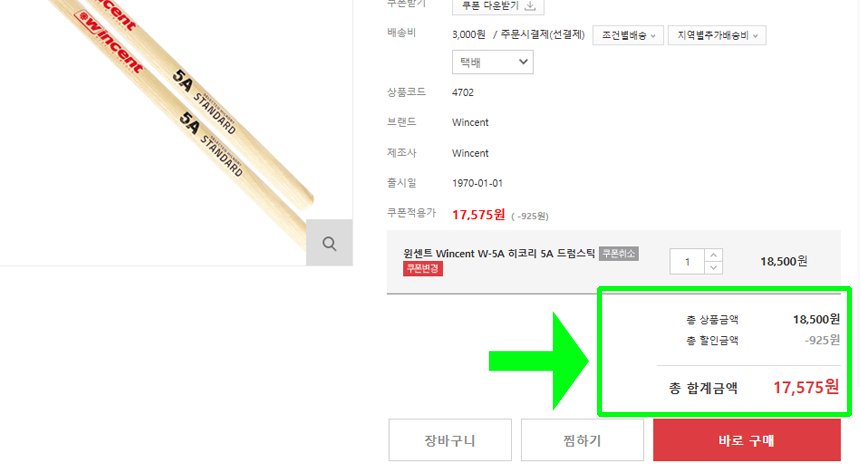Increase quantity with the up arrow
Screen dimensions: 860x470
[x=713, y=255]
